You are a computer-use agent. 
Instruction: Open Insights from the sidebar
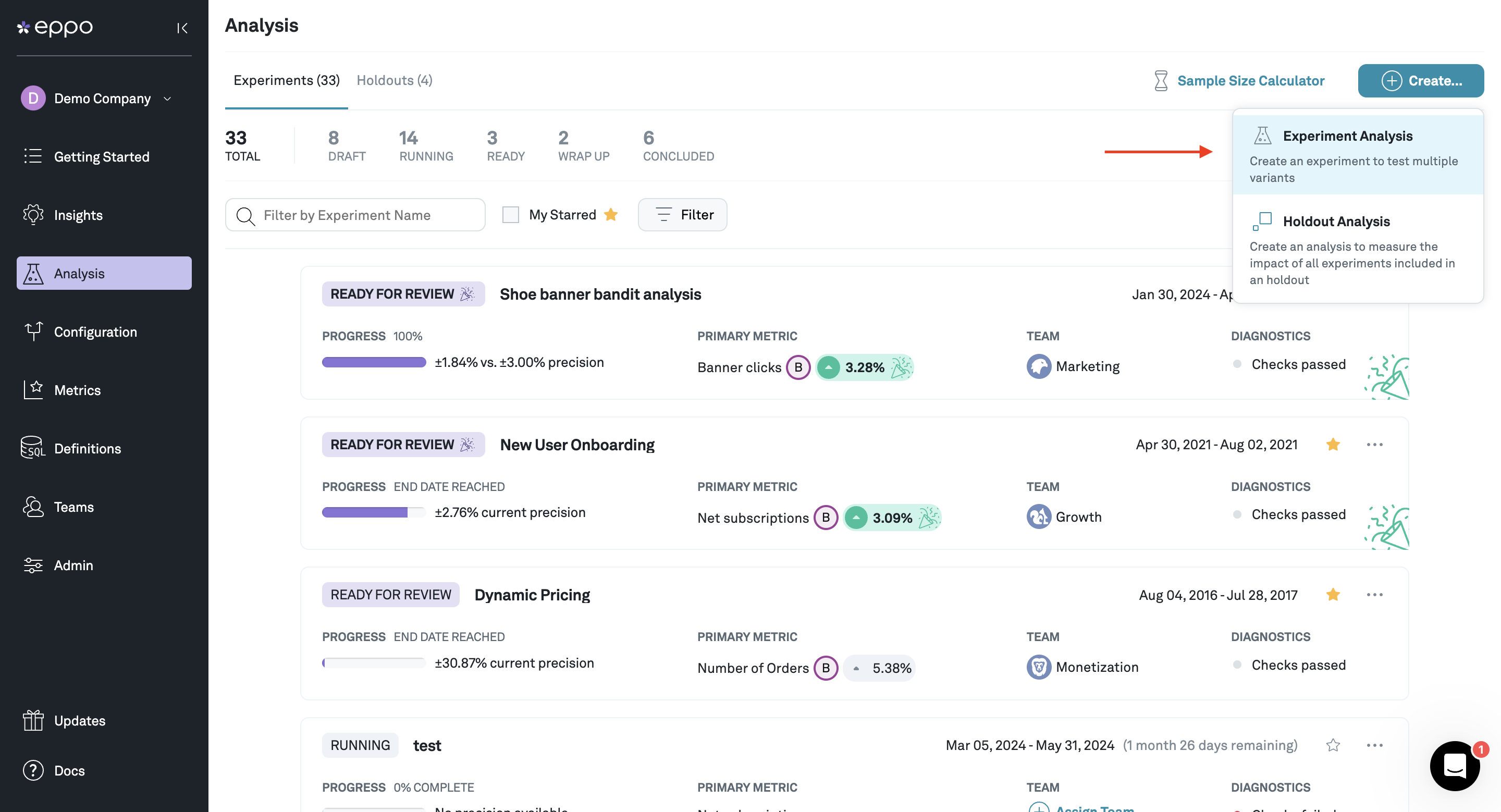(78, 215)
